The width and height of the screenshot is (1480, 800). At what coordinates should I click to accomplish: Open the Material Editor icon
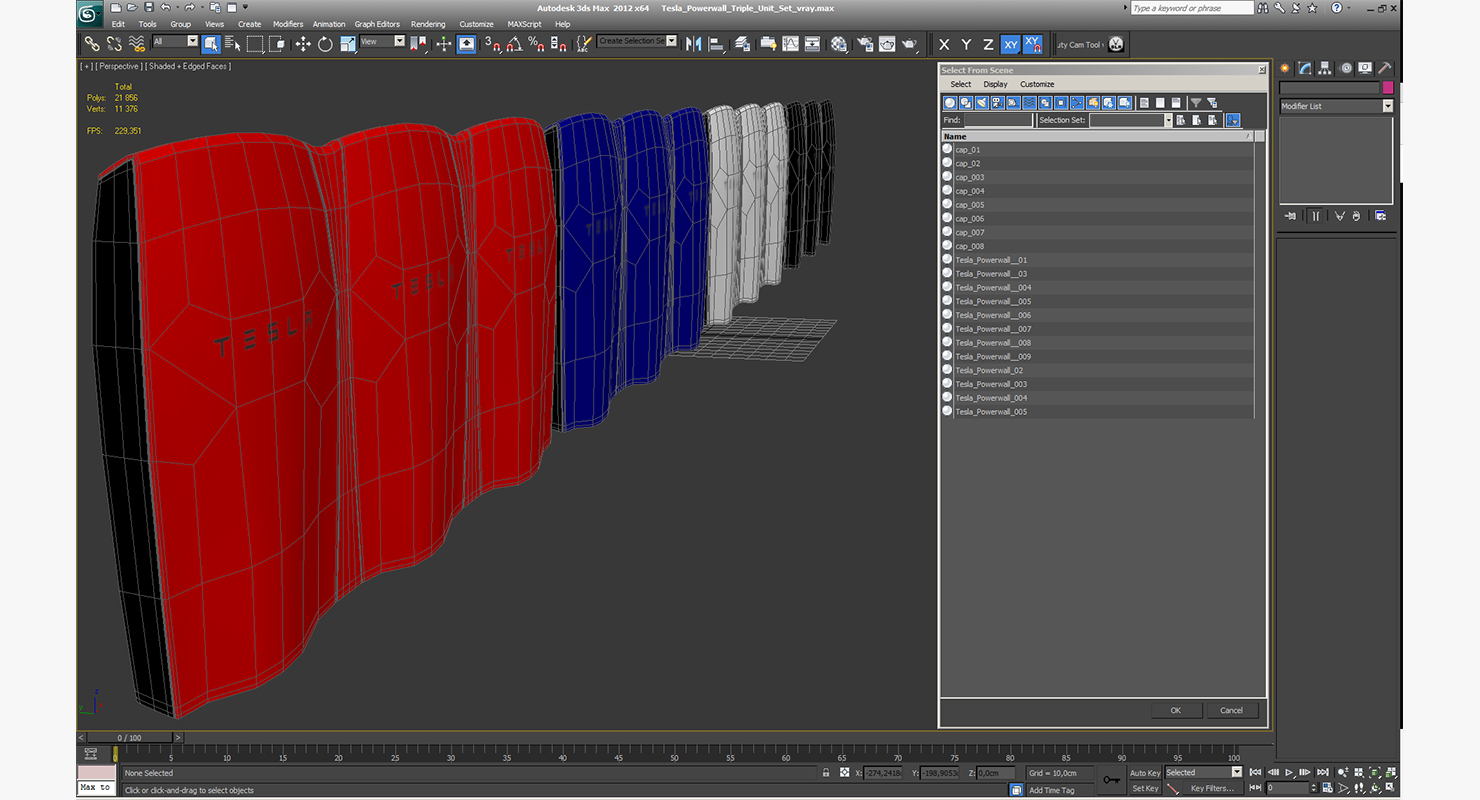point(839,44)
